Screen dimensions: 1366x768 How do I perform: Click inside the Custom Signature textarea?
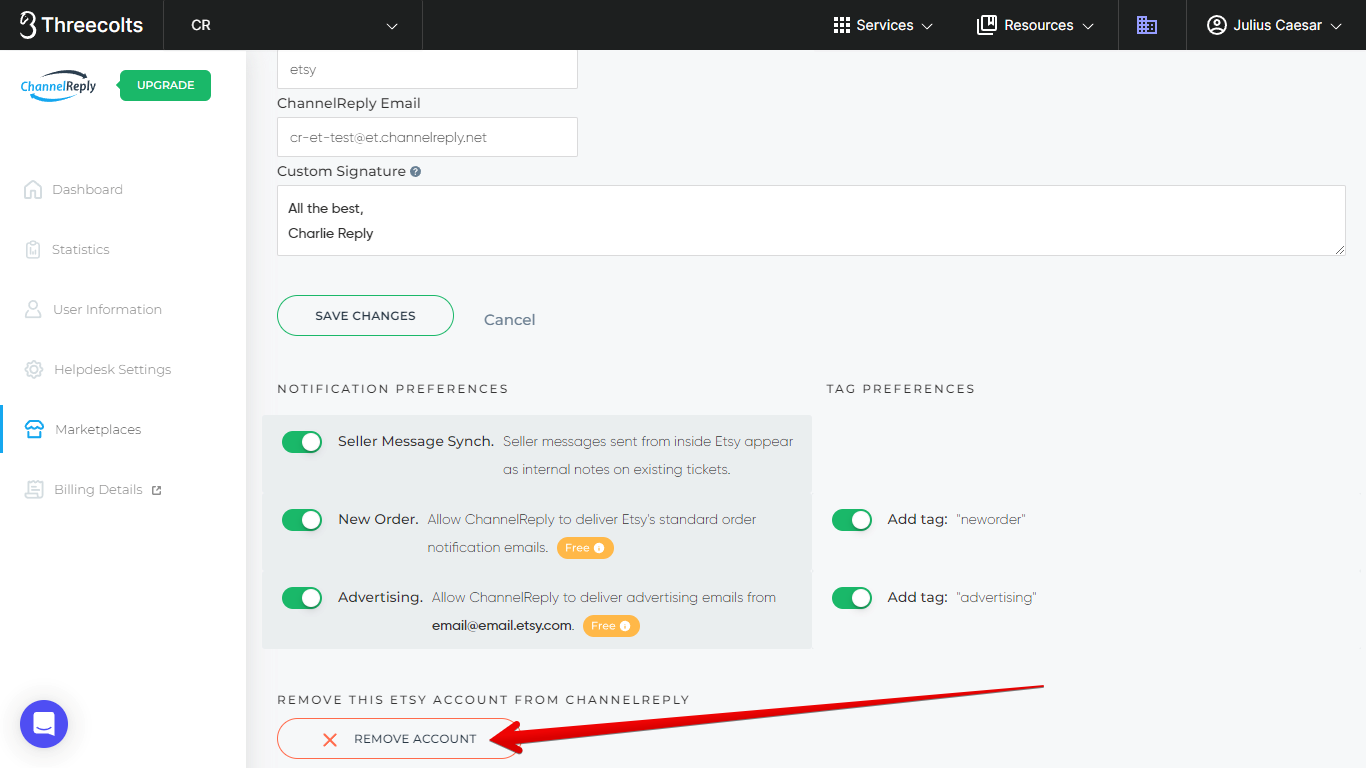point(811,220)
